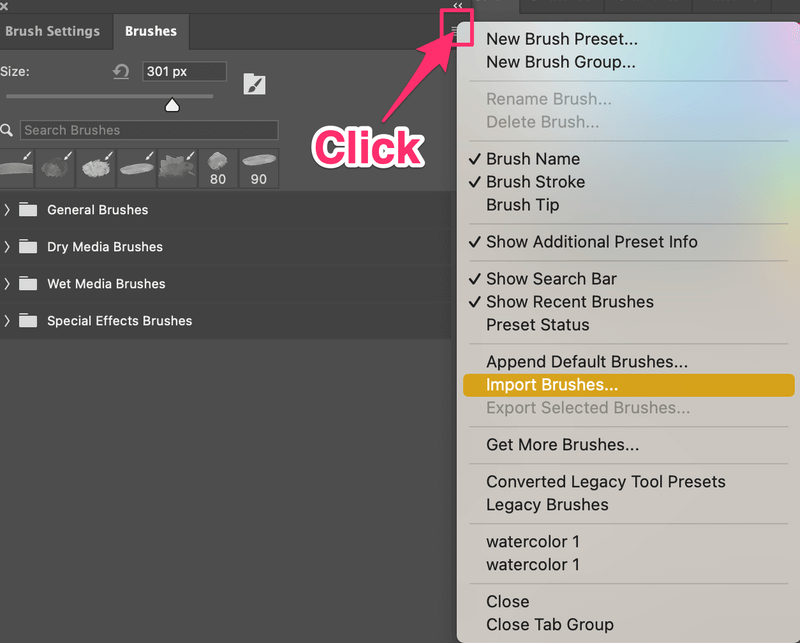Click the reset brush size icon
The image size is (800, 643).
(121, 72)
